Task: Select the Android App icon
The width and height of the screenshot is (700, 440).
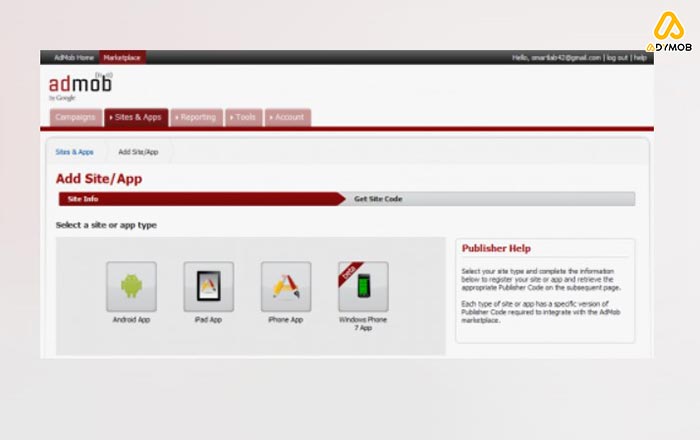Action: point(131,286)
